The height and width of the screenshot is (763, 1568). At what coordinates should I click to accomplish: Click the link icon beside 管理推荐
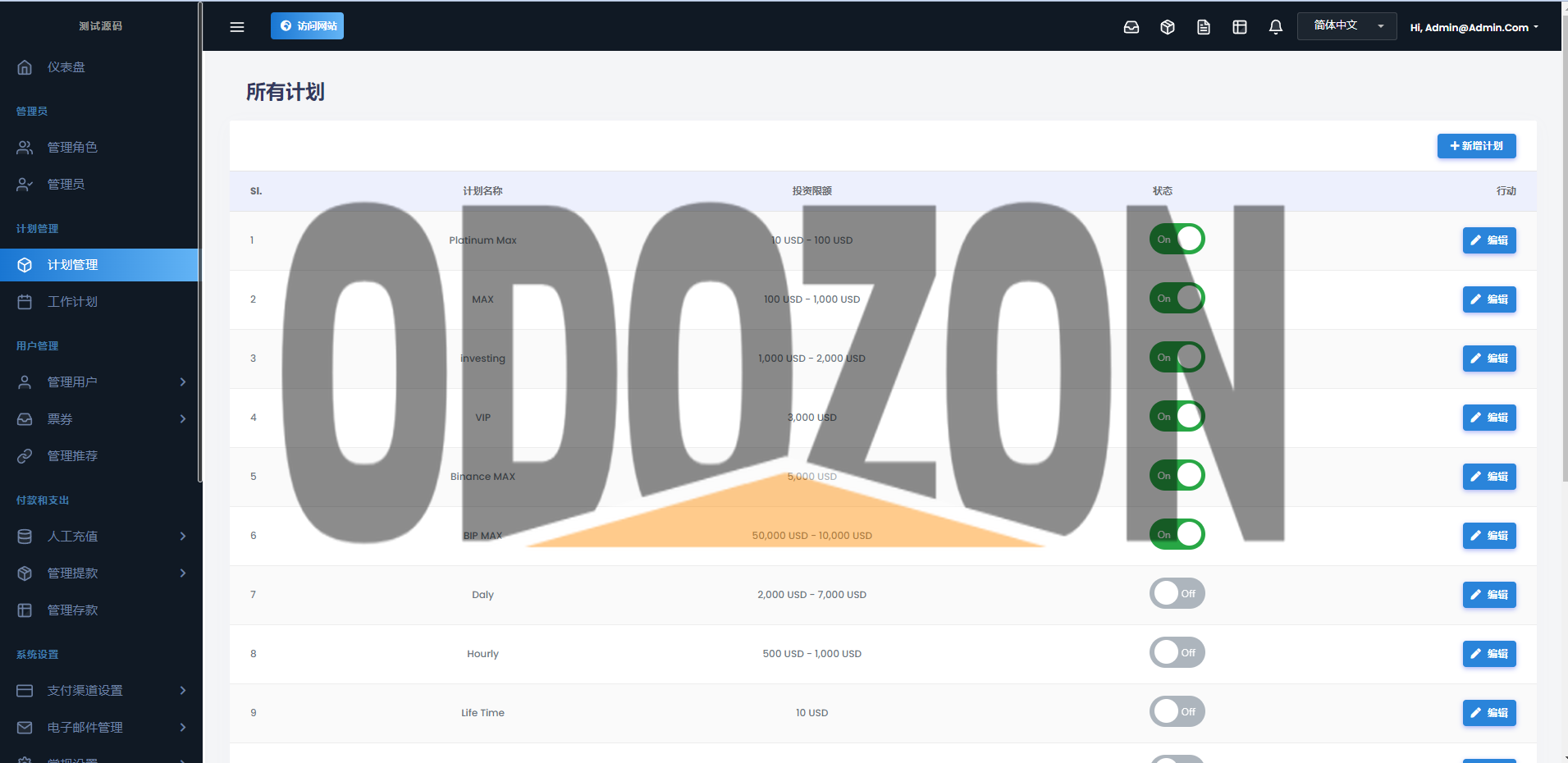point(25,456)
